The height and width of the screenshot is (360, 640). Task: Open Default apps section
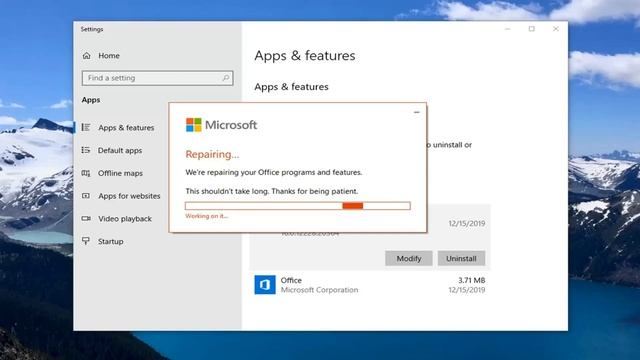120,151
